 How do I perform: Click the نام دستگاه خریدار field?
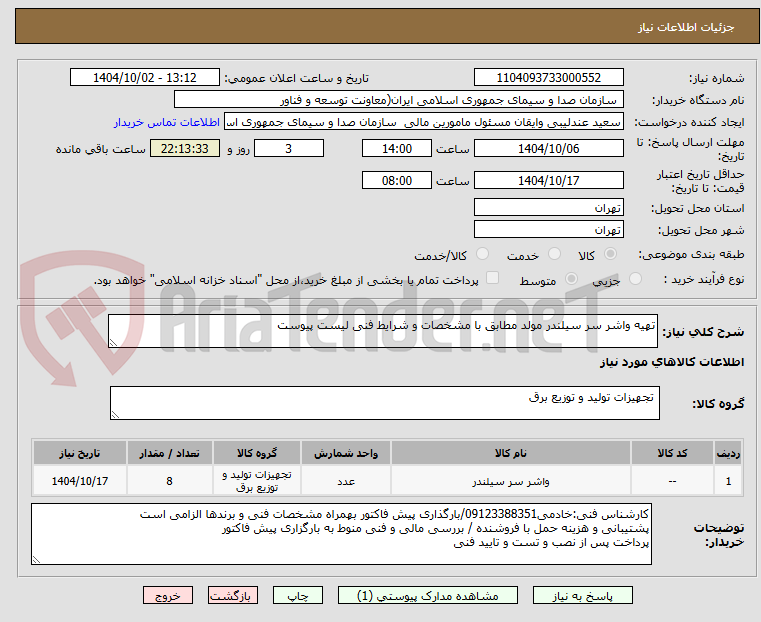pyautogui.click(x=398, y=100)
